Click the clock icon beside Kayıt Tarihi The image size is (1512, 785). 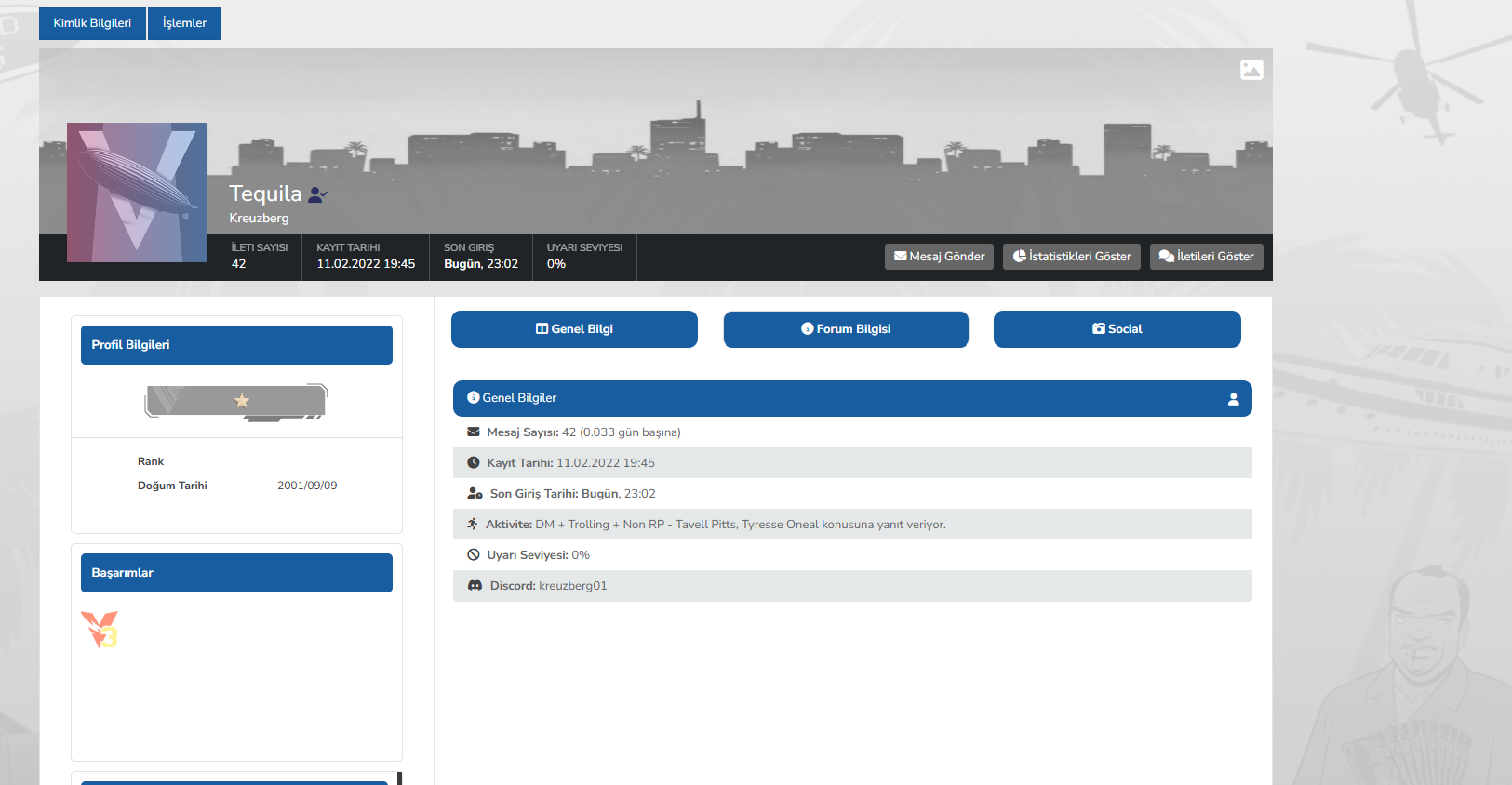(x=474, y=463)
